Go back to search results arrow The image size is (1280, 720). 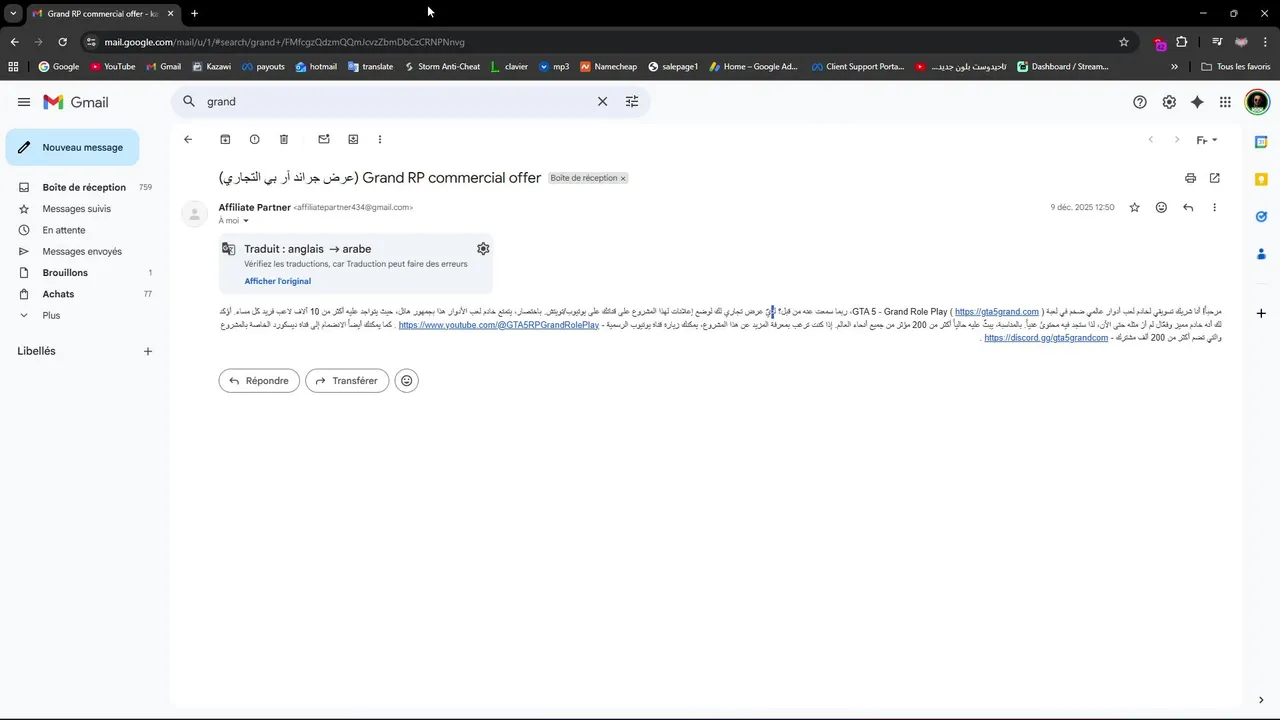click(x=188, y=139)
